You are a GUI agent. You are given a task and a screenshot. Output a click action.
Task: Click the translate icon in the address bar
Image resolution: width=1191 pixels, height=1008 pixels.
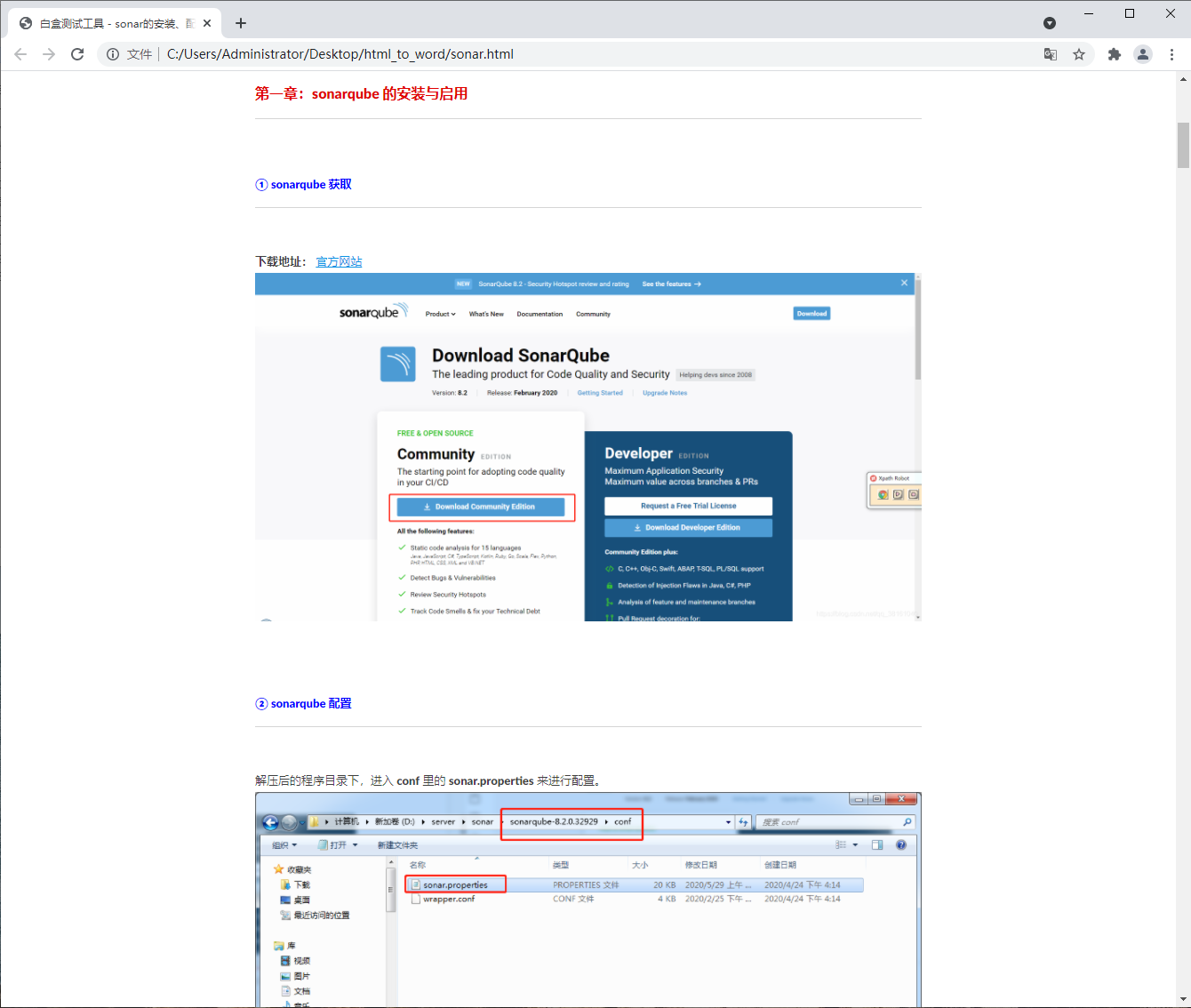click(x=1051, y=53)
